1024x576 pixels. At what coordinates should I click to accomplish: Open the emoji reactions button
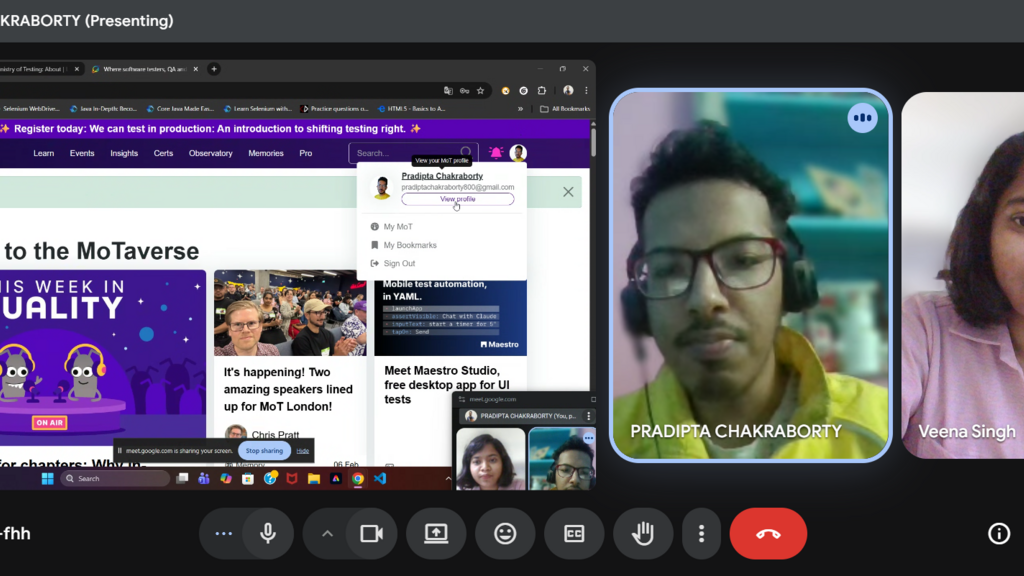point(505,534)
